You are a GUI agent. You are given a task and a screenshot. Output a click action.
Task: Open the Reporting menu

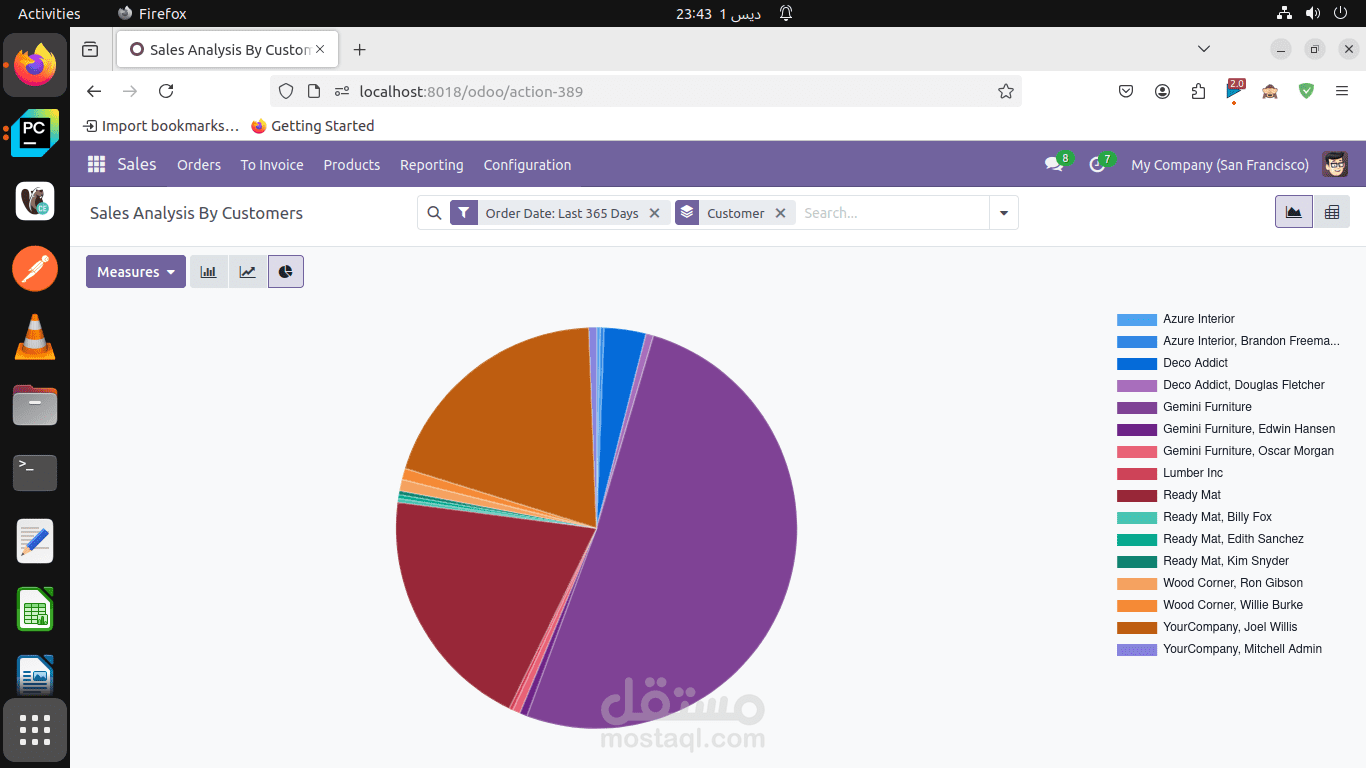tap(431, 165)
